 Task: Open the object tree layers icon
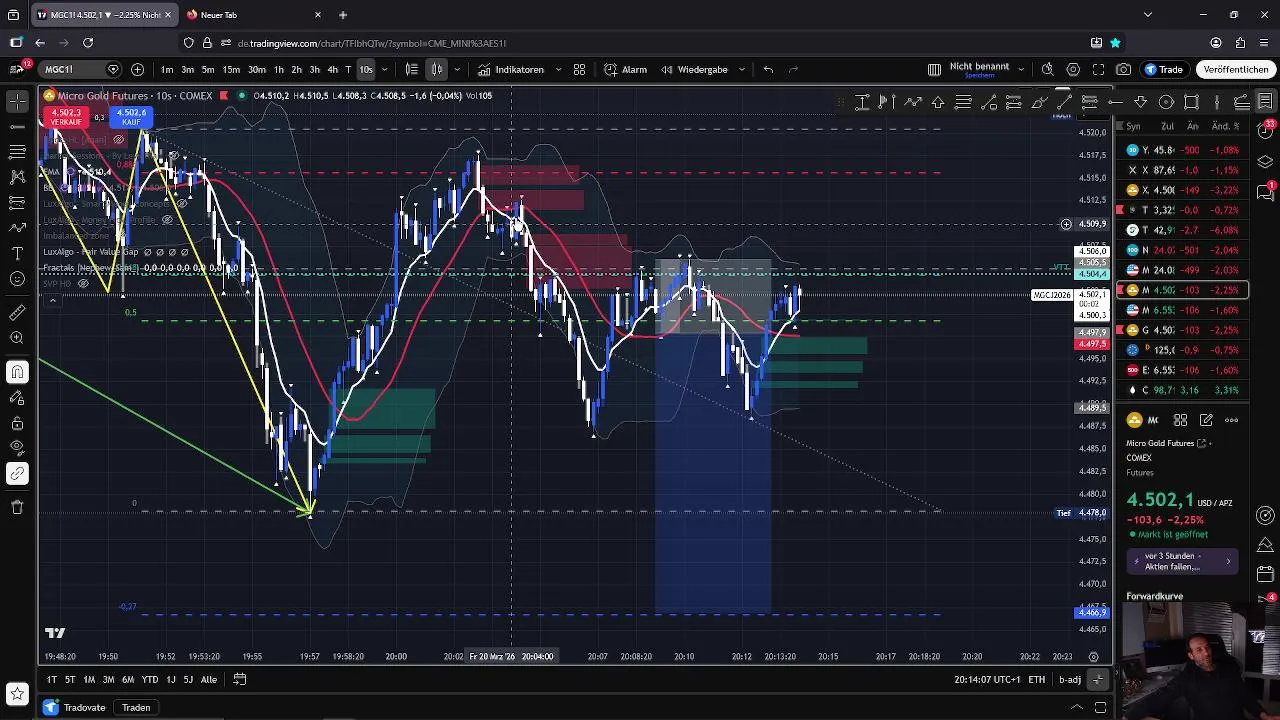pos(1265,161)
